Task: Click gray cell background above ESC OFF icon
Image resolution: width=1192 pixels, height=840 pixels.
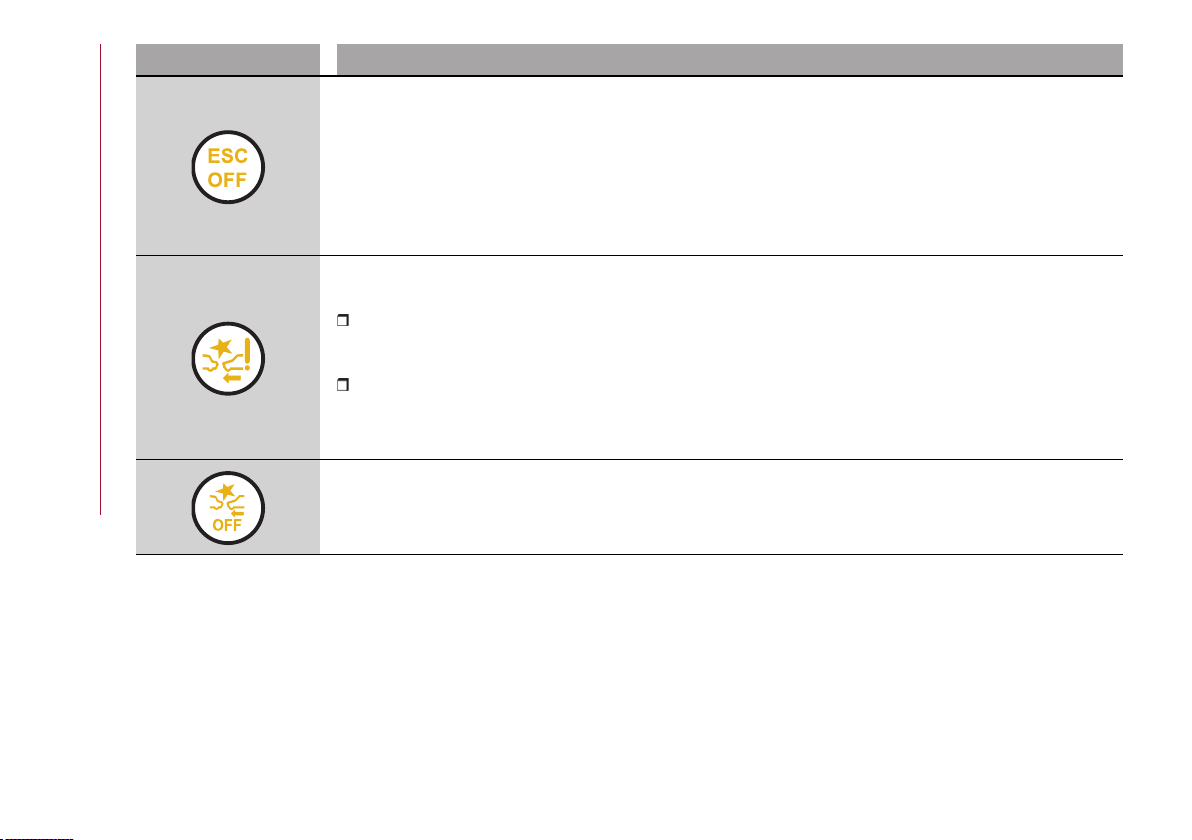Action: pyautogui.click(x=228, y=103)
